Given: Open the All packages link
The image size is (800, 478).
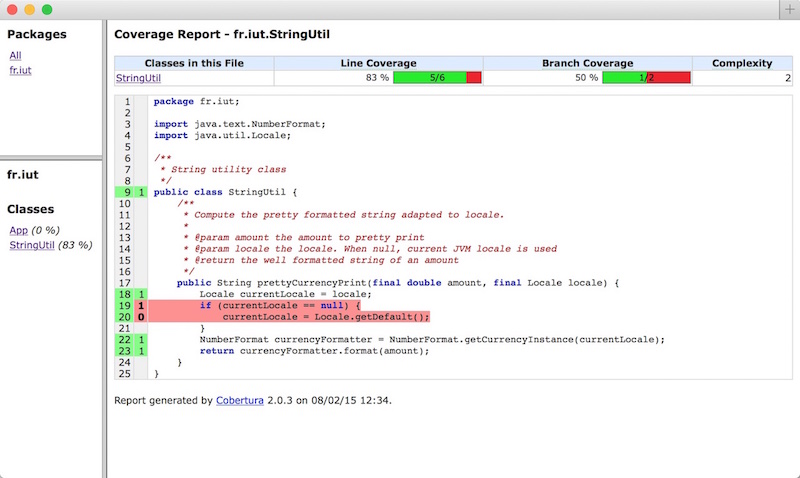Looking at the screenshot, I should pos(15,56).
